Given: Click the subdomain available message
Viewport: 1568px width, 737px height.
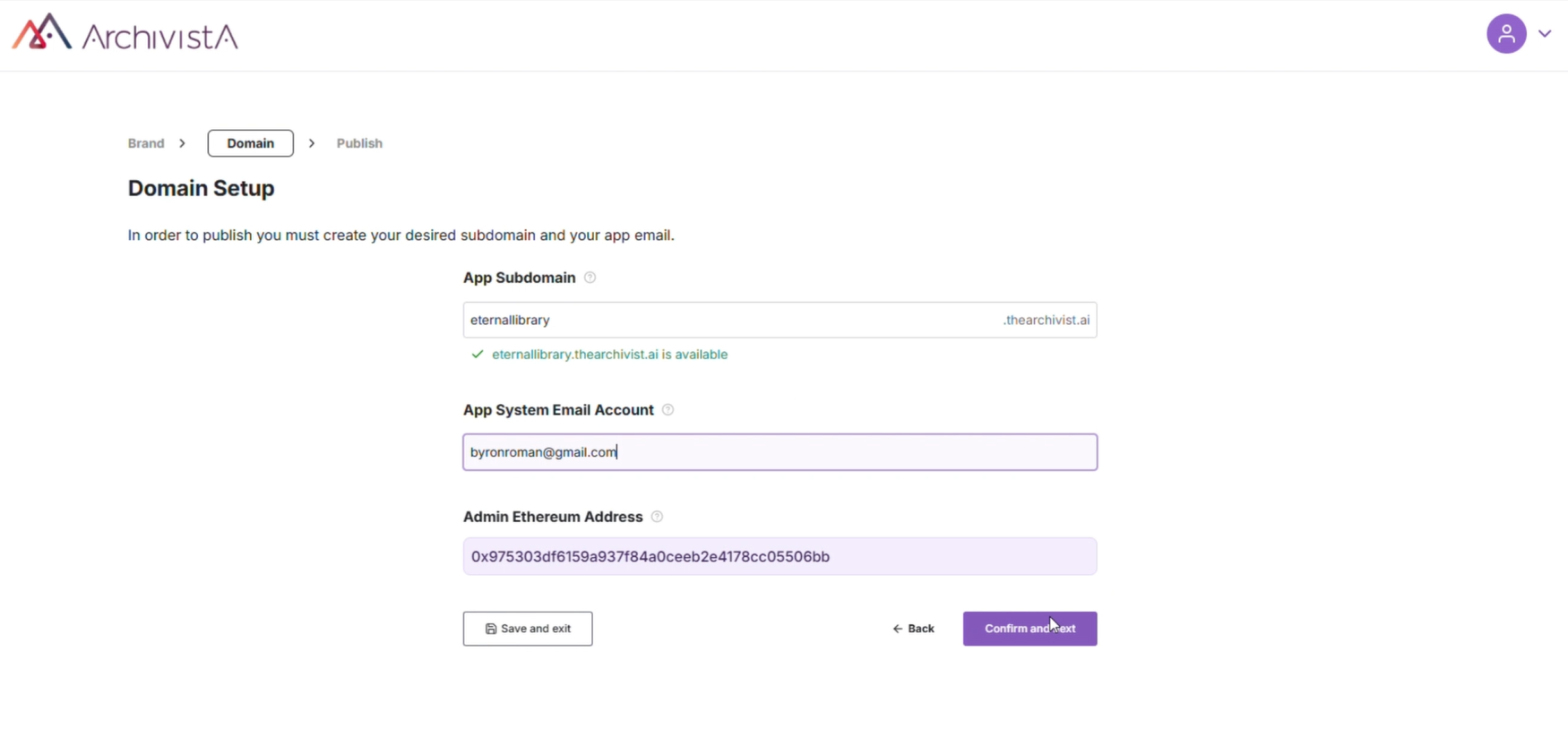Looking at the screenshot, I should pyautogui.click(x=609, y=355).
